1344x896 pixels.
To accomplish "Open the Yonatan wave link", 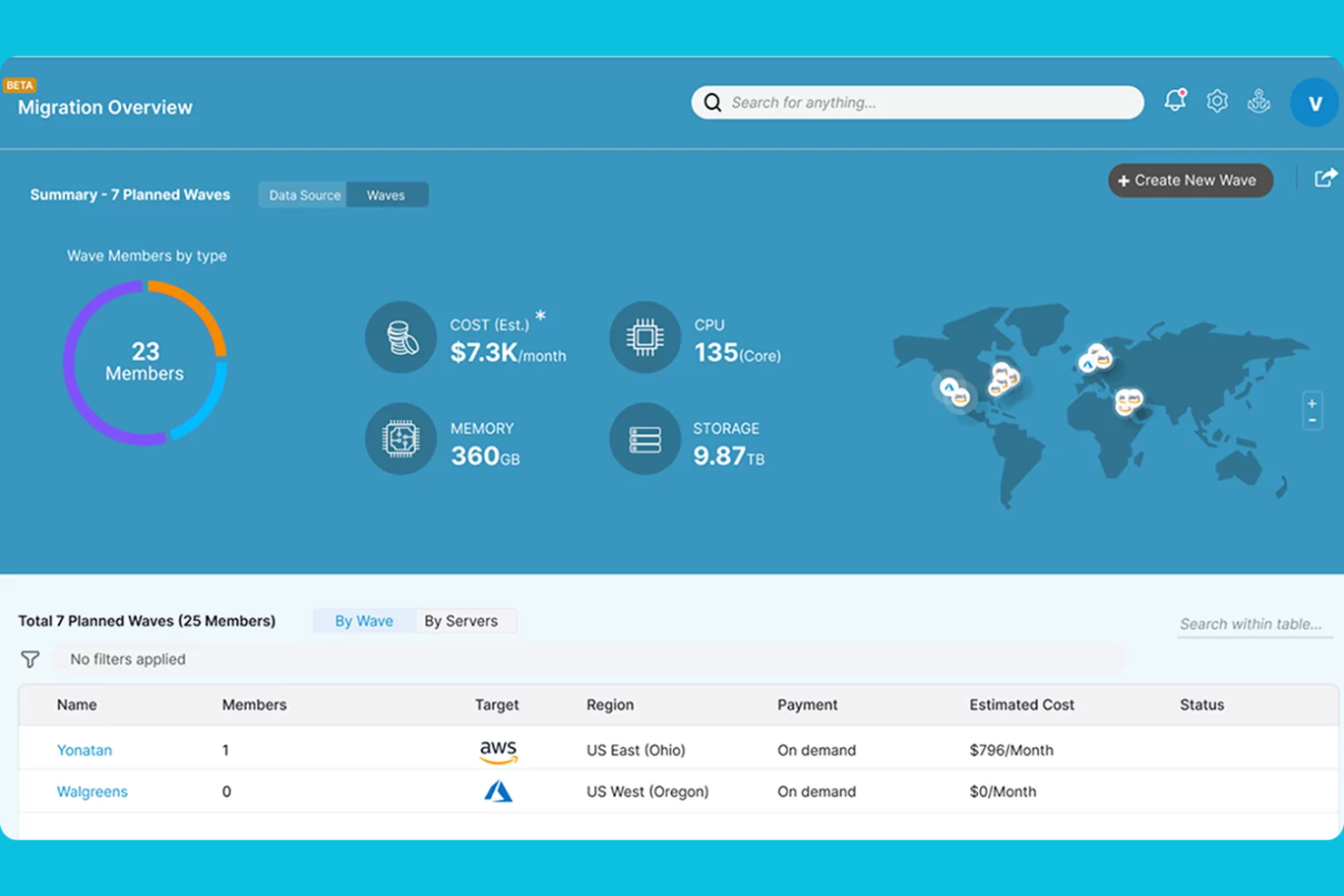I will click(x=84, y=750).
